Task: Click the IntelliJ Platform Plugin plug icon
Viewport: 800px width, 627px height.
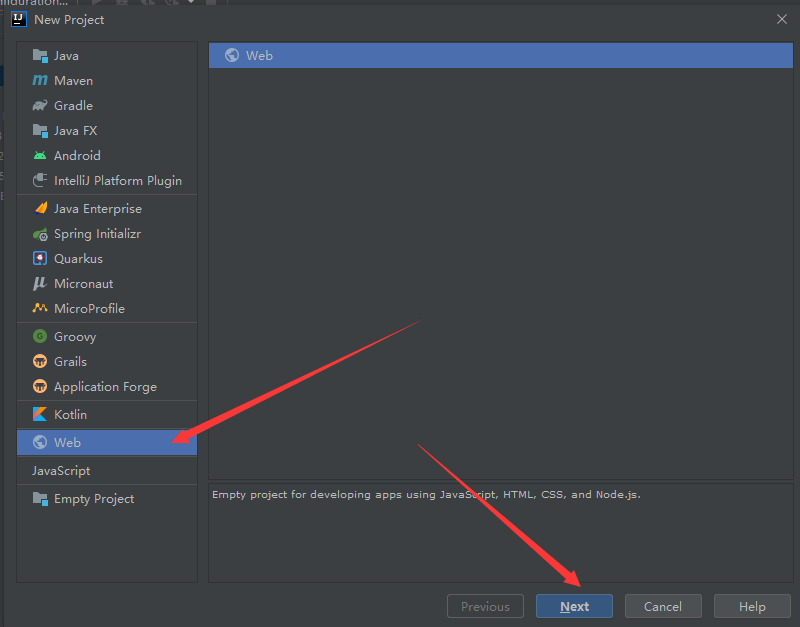Action: (x=40, y=180)
